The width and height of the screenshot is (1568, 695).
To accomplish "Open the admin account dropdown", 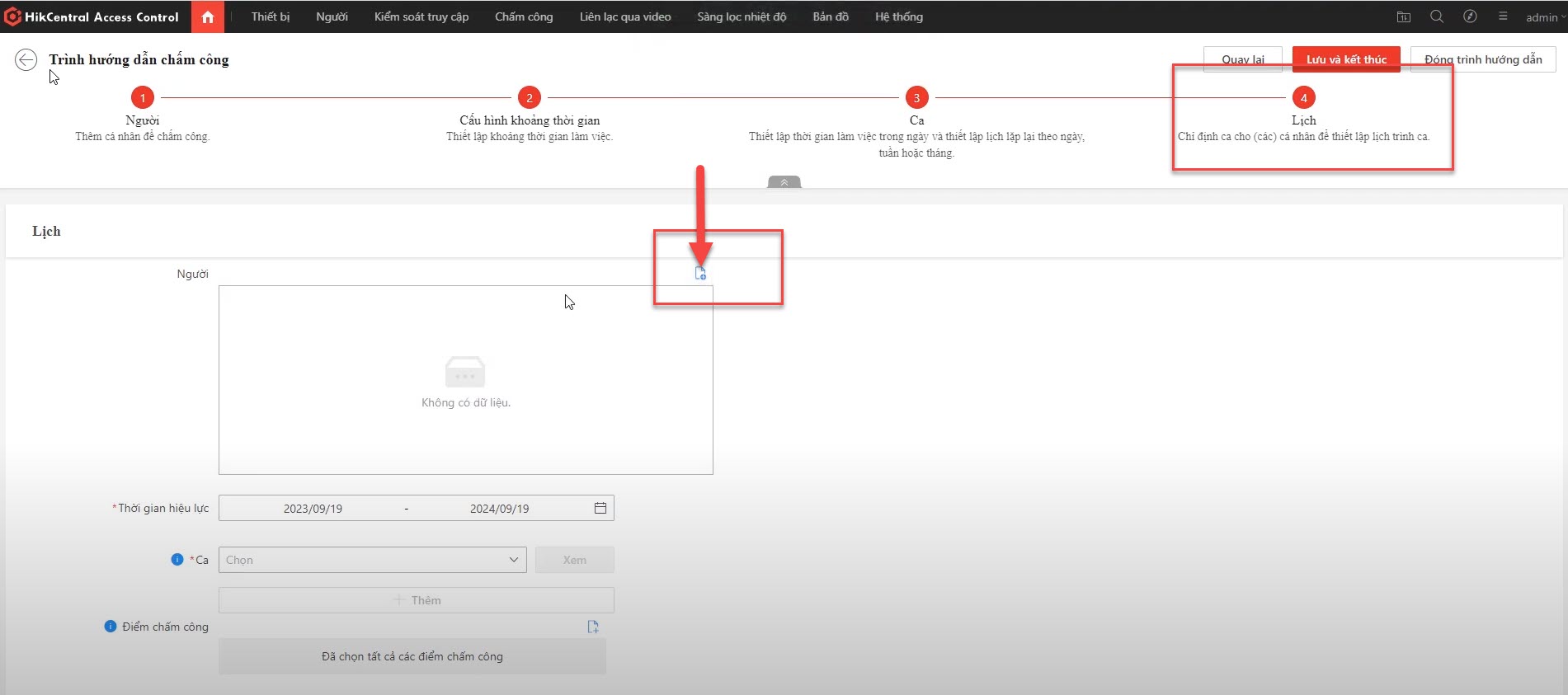I will tap(1545, 17).
